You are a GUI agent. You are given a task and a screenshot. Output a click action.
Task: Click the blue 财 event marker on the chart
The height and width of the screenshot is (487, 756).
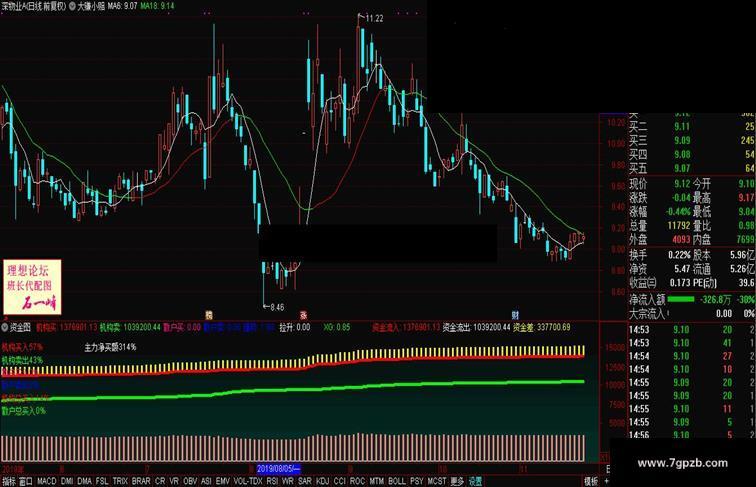pos(515,315)
